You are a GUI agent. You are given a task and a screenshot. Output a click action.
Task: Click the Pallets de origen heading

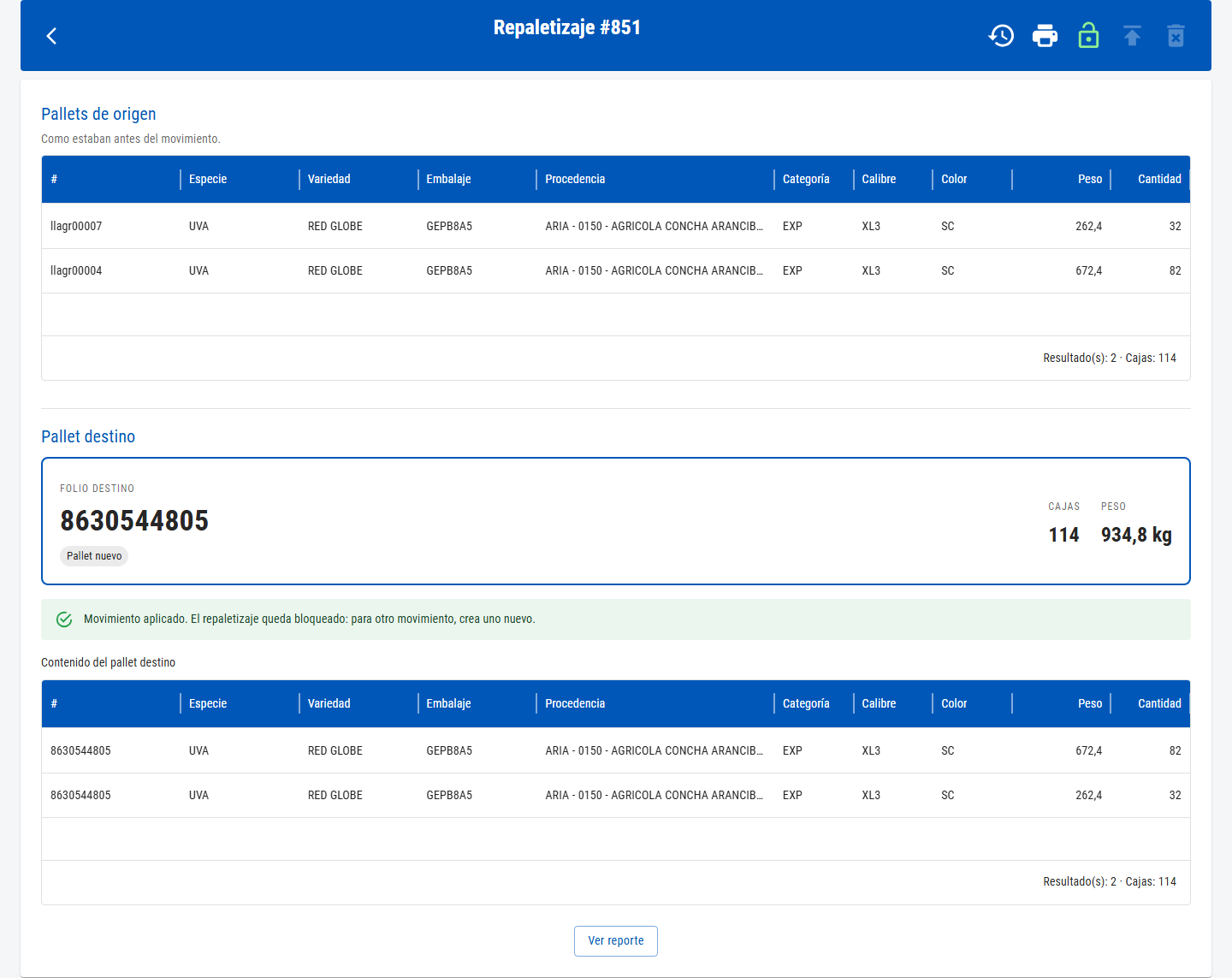(98, 114)
